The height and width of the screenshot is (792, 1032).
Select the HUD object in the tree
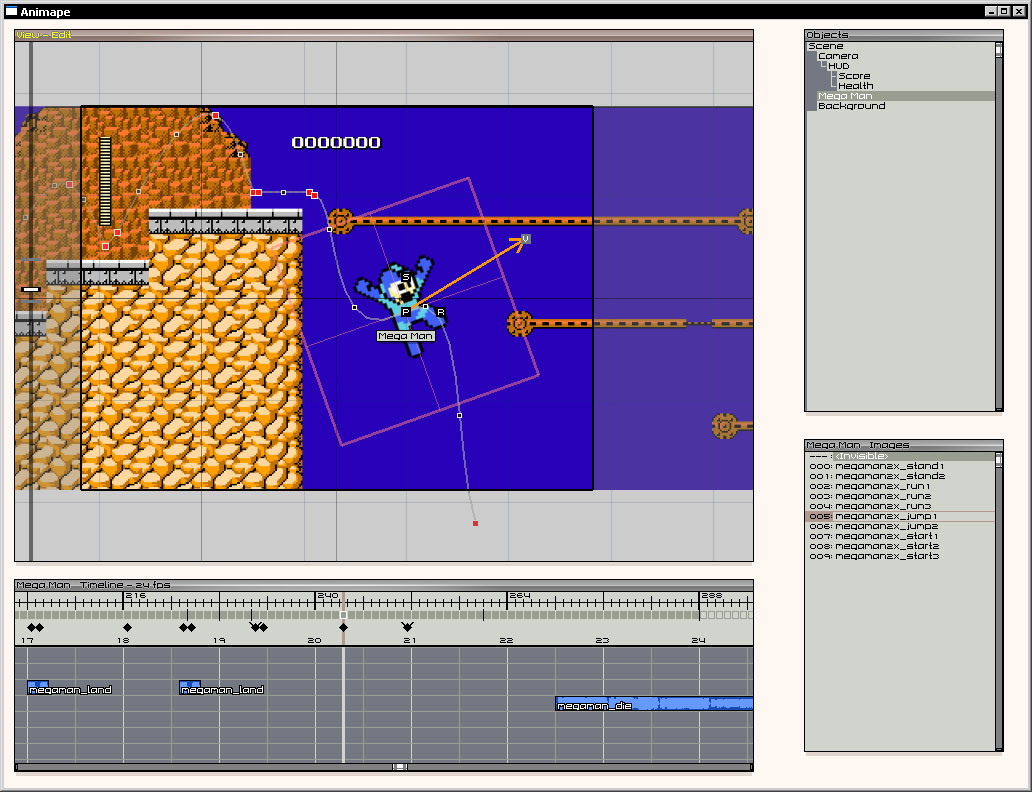[838, 66]
